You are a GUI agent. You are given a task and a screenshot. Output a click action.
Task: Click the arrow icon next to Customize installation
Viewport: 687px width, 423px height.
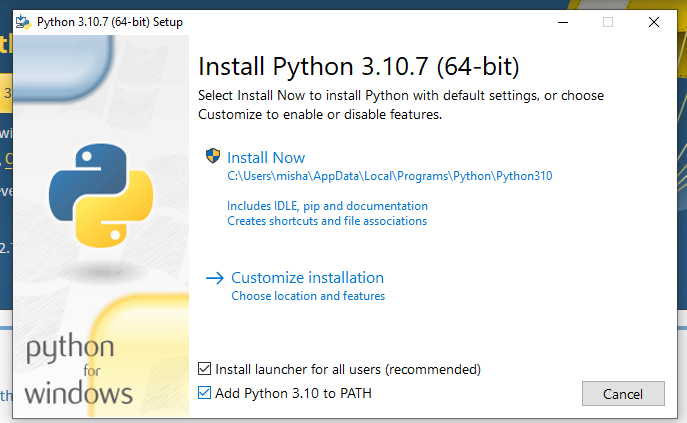(215, 278)
